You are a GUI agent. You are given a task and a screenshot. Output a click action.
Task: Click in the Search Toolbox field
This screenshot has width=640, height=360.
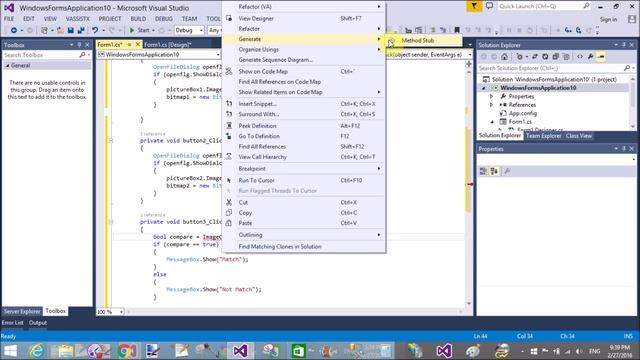point(42,55)
